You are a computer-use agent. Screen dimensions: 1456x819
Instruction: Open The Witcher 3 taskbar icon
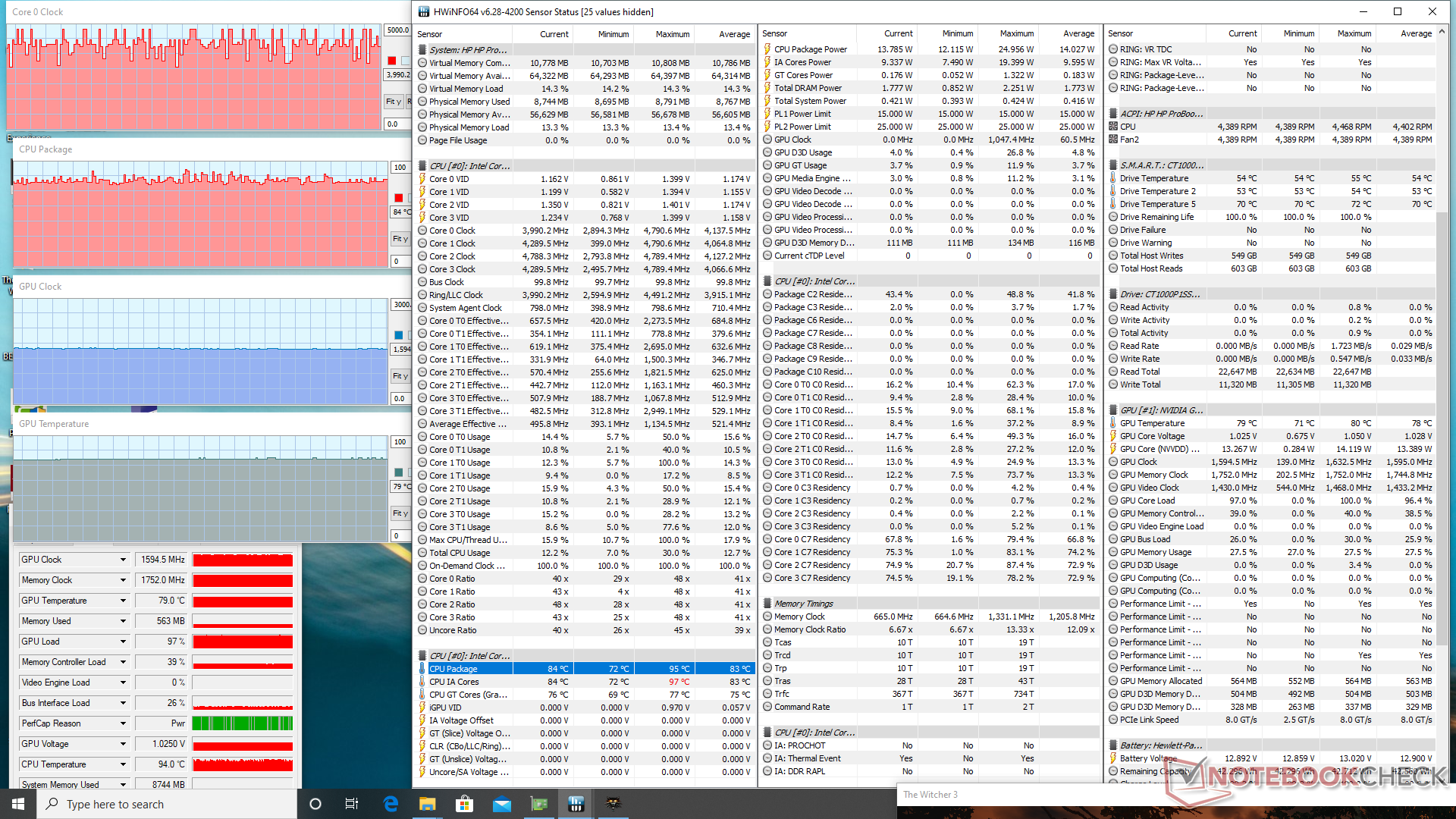pos(613,804)
